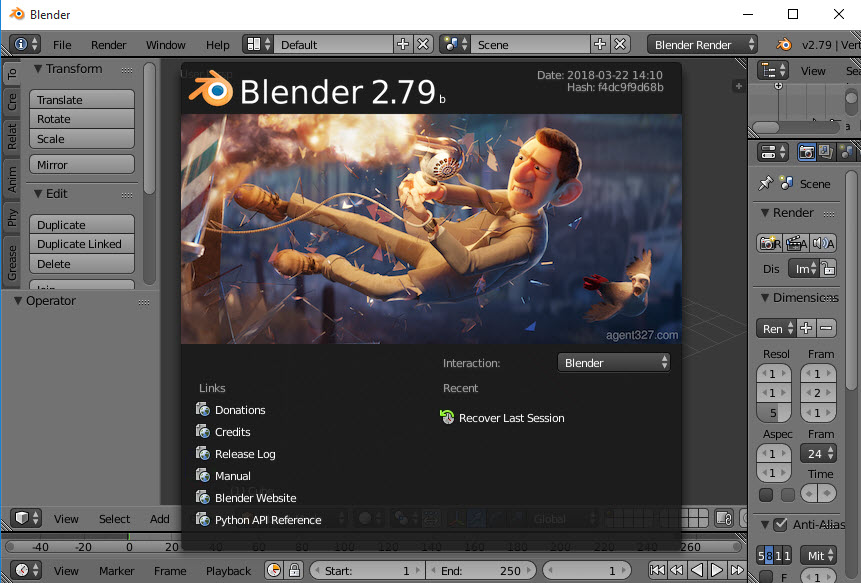Collapse the Dimensions panel
Screen dimensions: 861x583
[x=764, y=298]
